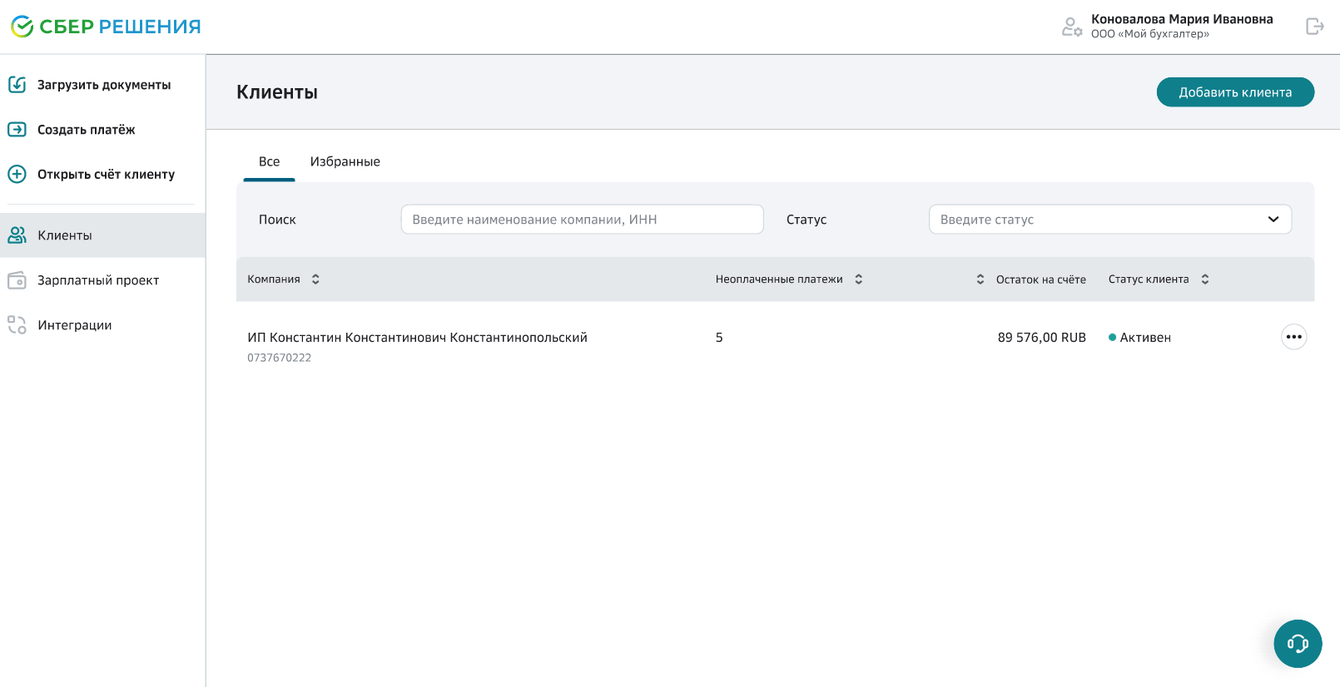The height and width of the screenshot is (687, 1340).
Task: Expand the Статус dropdown chevron
Action: 1273,220
